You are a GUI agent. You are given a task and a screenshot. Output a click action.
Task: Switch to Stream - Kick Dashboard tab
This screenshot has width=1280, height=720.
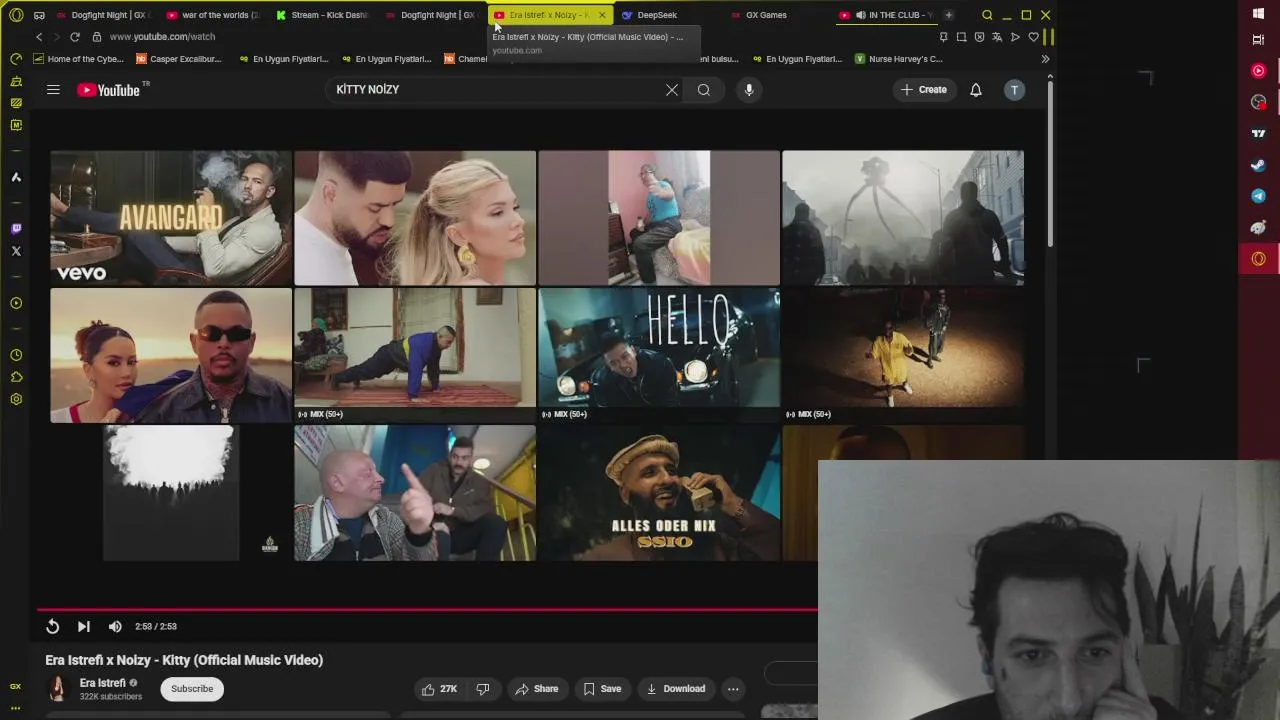pyautogui.click(x=323, y=15)
